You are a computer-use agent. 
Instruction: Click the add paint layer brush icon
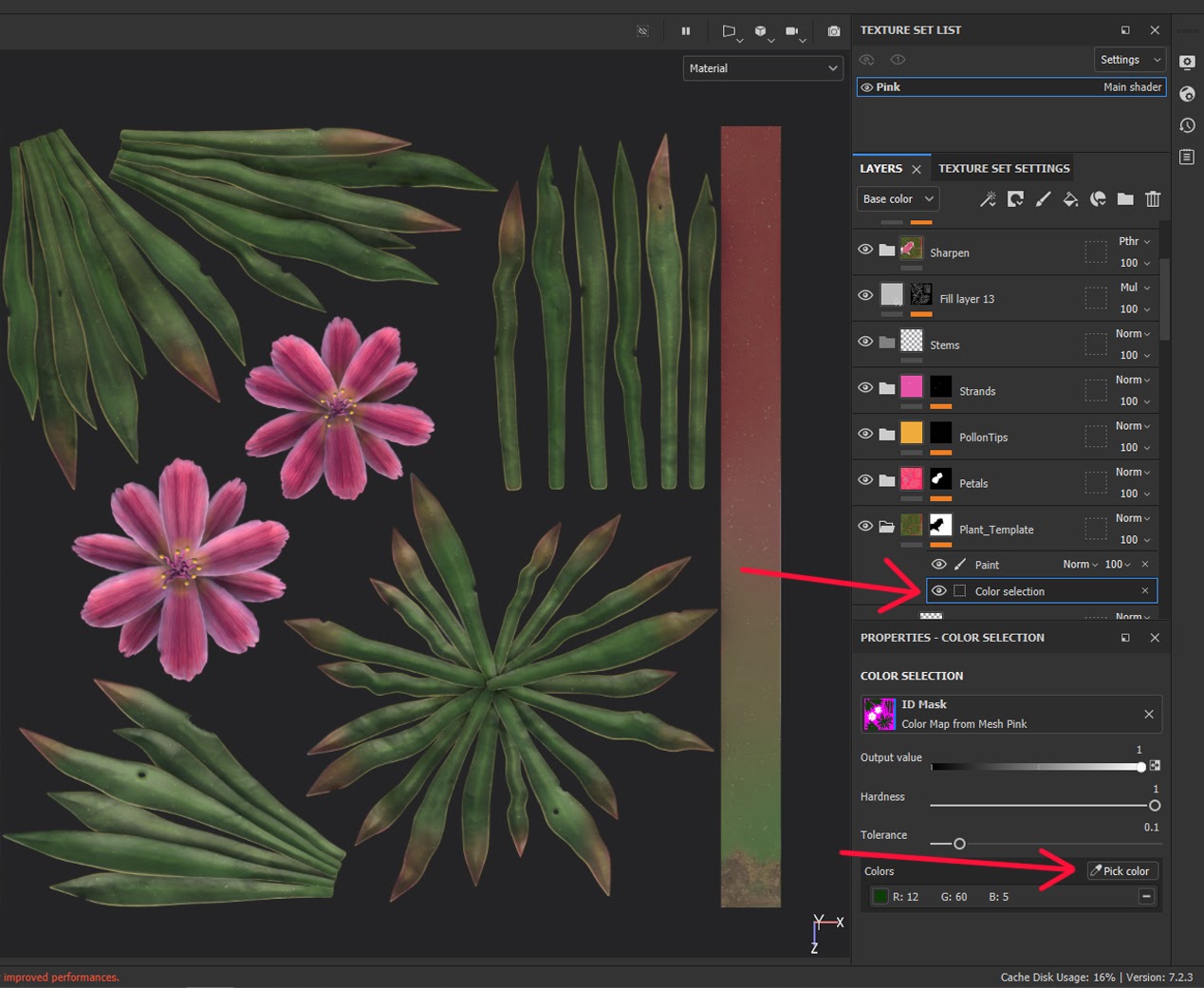click(1043, 199)
